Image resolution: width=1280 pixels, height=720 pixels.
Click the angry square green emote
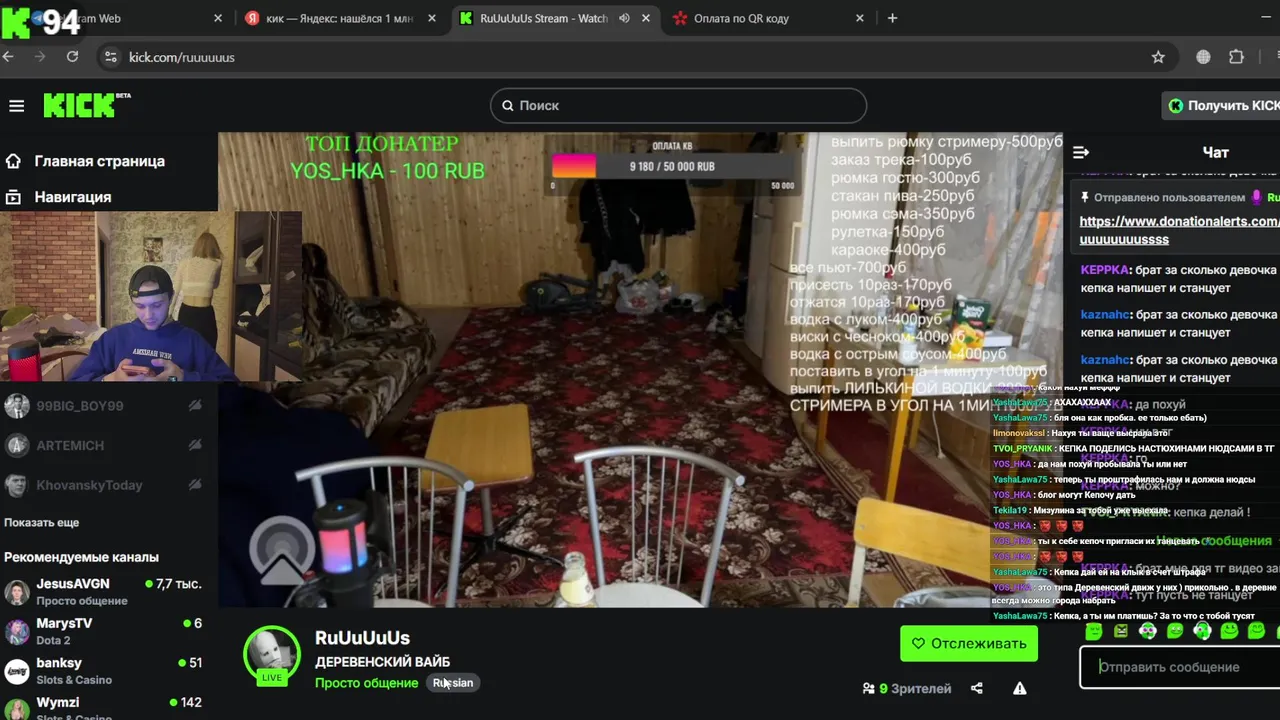1121,631
